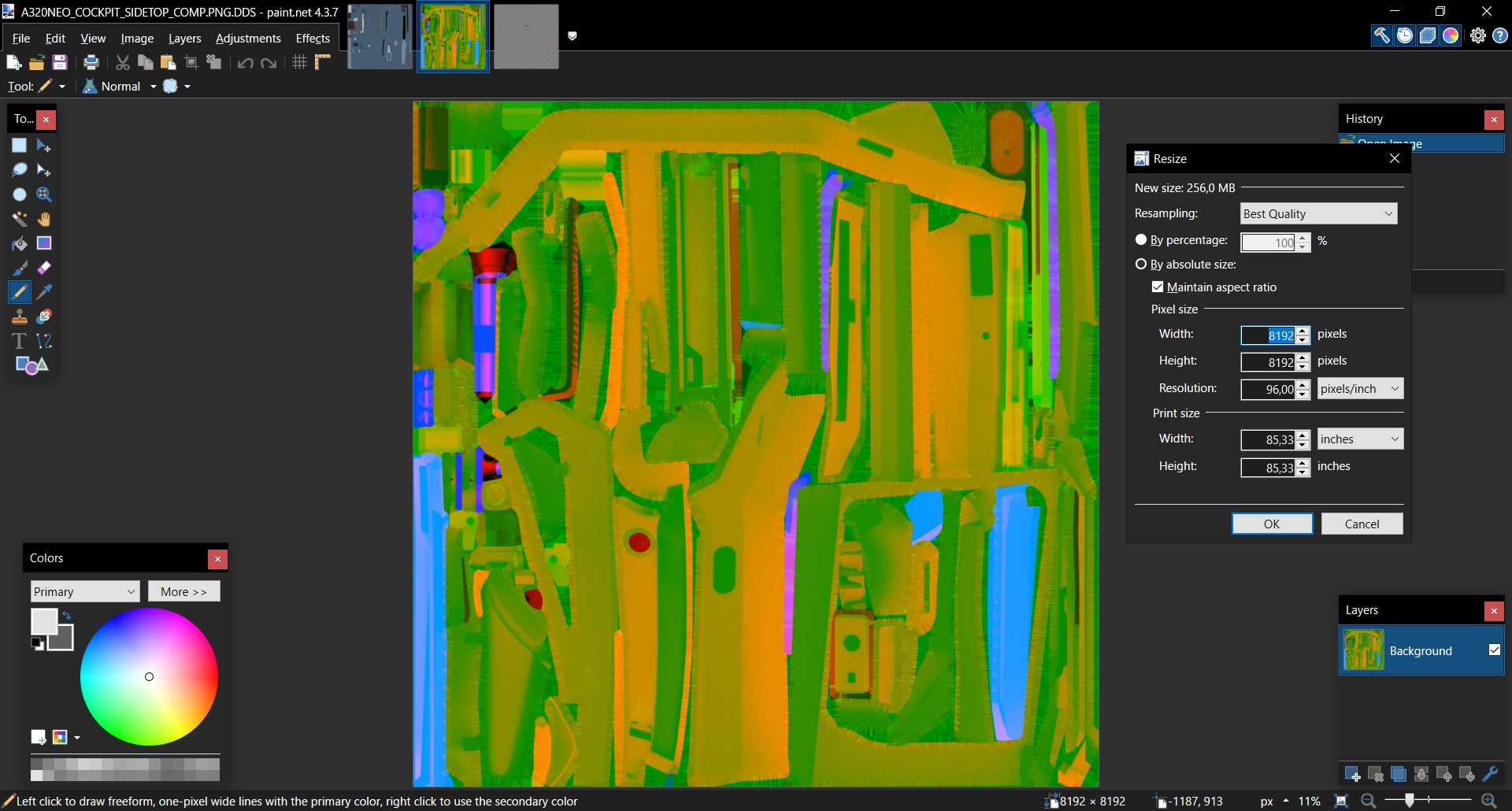Select the By percentage radio button

[x=1141, y=240]
